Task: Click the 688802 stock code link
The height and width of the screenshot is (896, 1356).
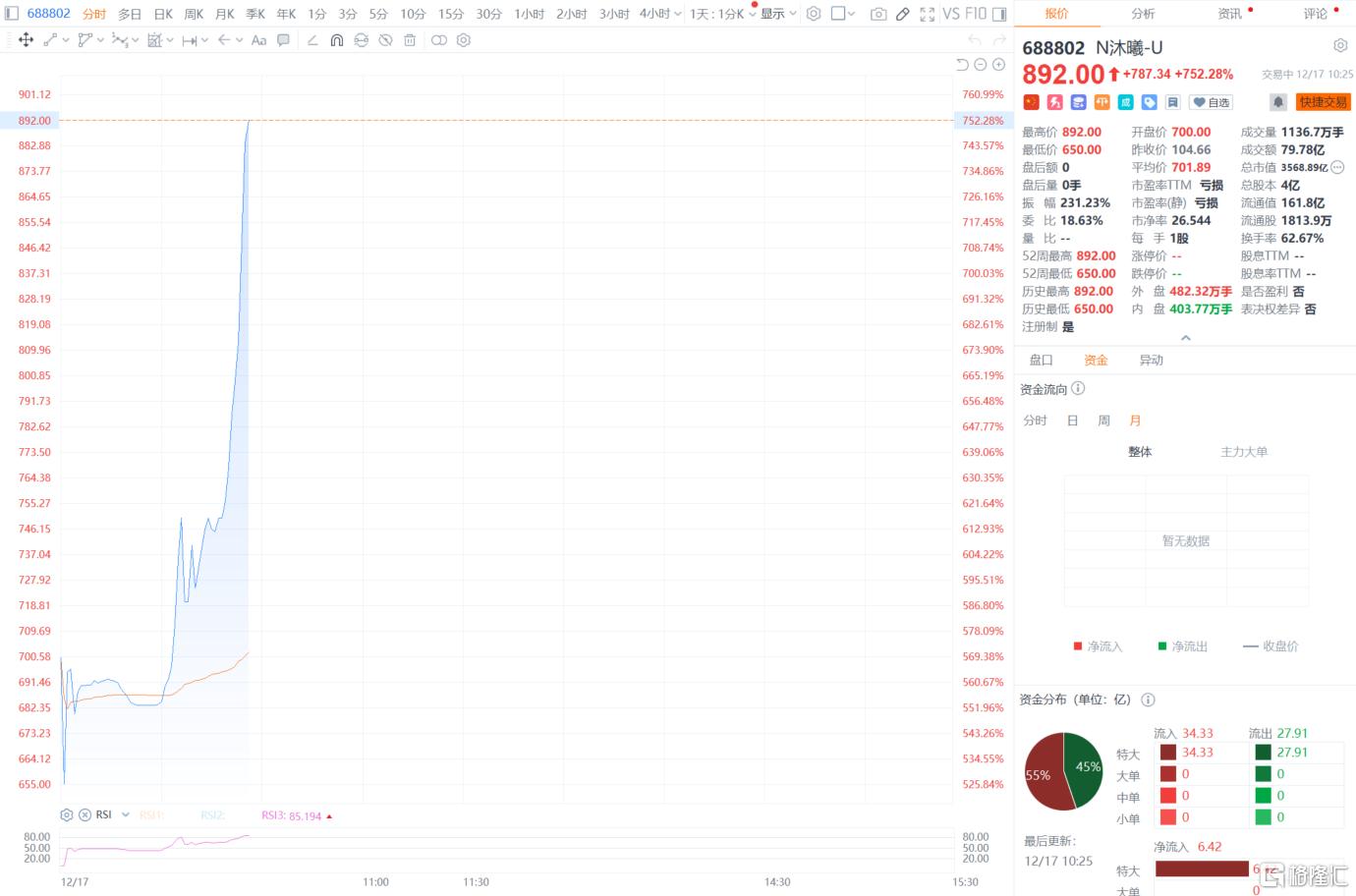Action: [x=48, y=14]
